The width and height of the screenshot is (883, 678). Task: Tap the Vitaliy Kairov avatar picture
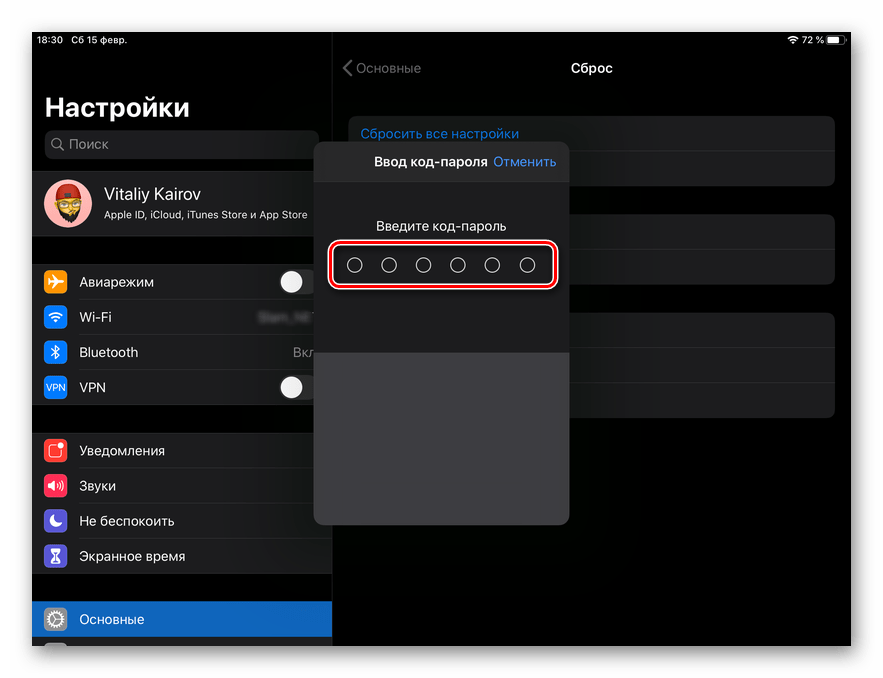click(68, 203)
